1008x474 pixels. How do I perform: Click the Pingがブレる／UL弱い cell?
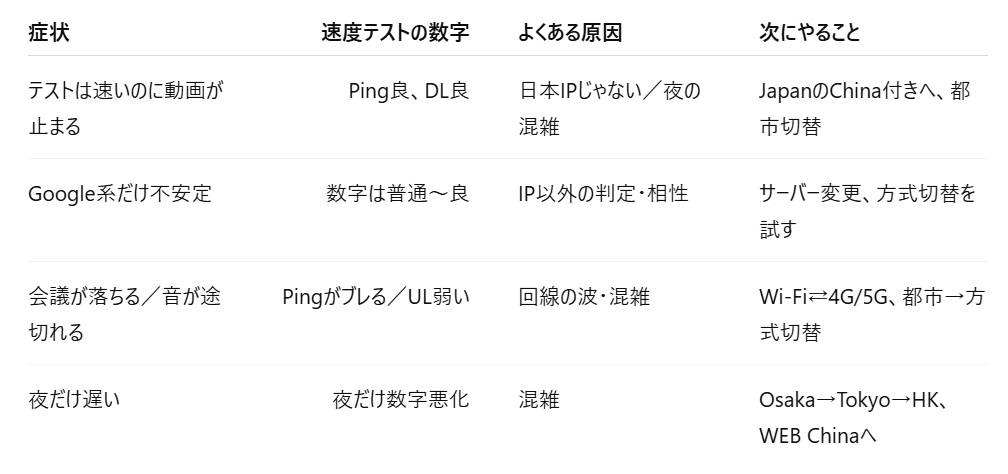tap(376, 296)
